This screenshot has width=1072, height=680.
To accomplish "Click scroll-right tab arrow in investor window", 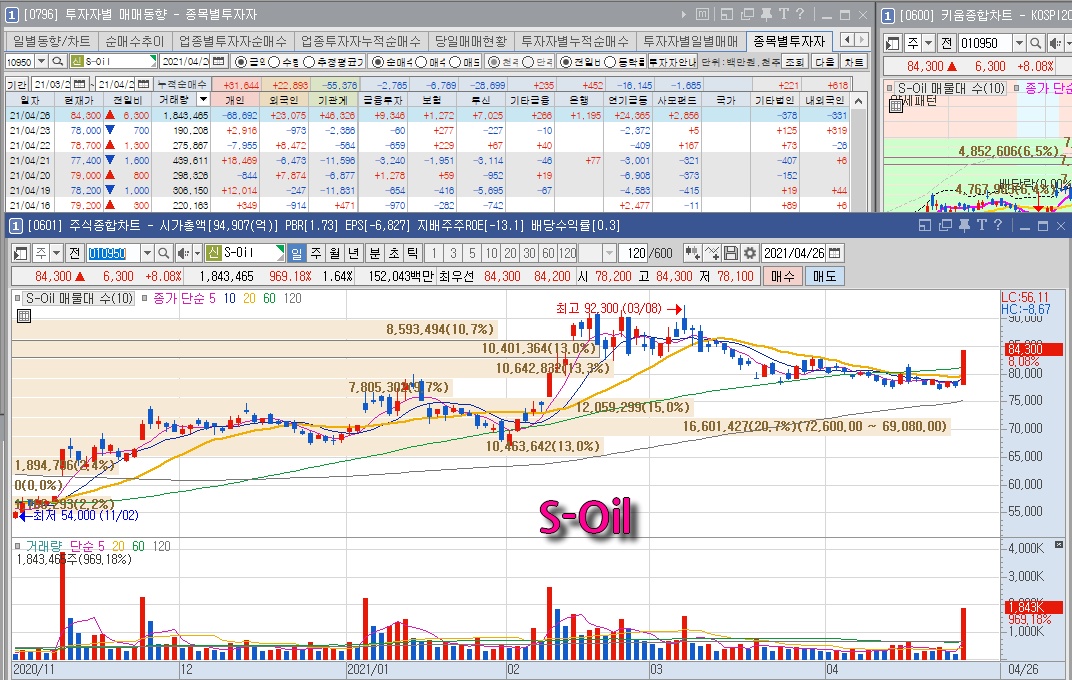I will pos(862,40).
